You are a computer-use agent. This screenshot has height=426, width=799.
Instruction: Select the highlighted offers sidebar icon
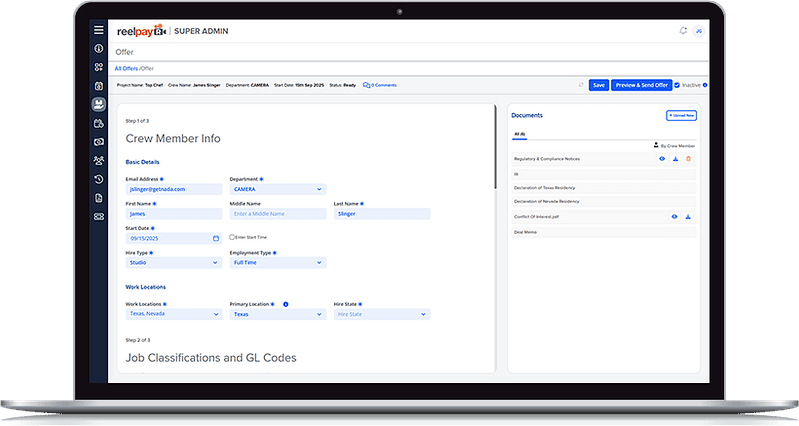98,104
